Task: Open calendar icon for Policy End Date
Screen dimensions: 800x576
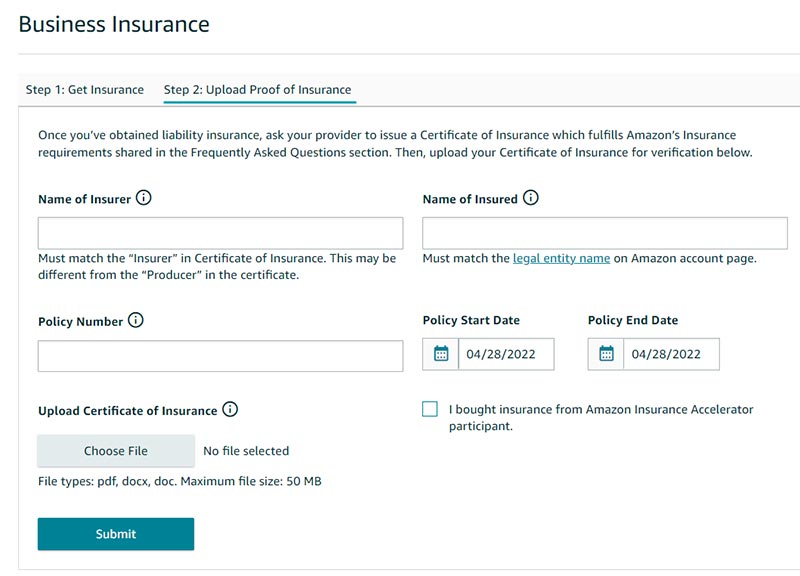Action: (606, 354)
